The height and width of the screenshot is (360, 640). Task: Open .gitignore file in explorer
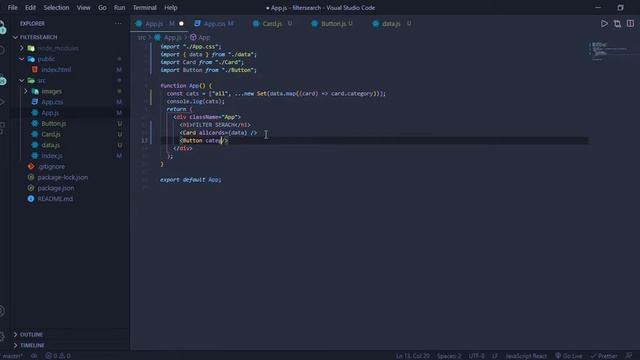[51, 167]
